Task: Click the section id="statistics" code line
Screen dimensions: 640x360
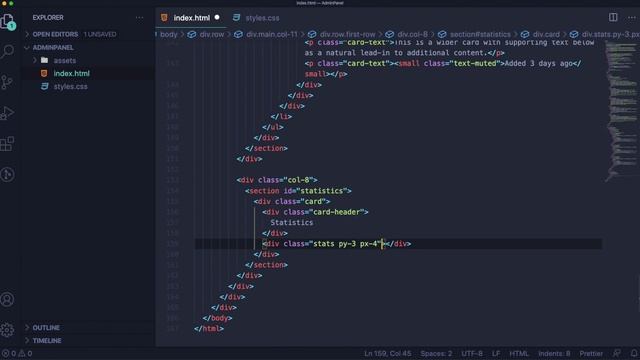Action: point(298,191)
